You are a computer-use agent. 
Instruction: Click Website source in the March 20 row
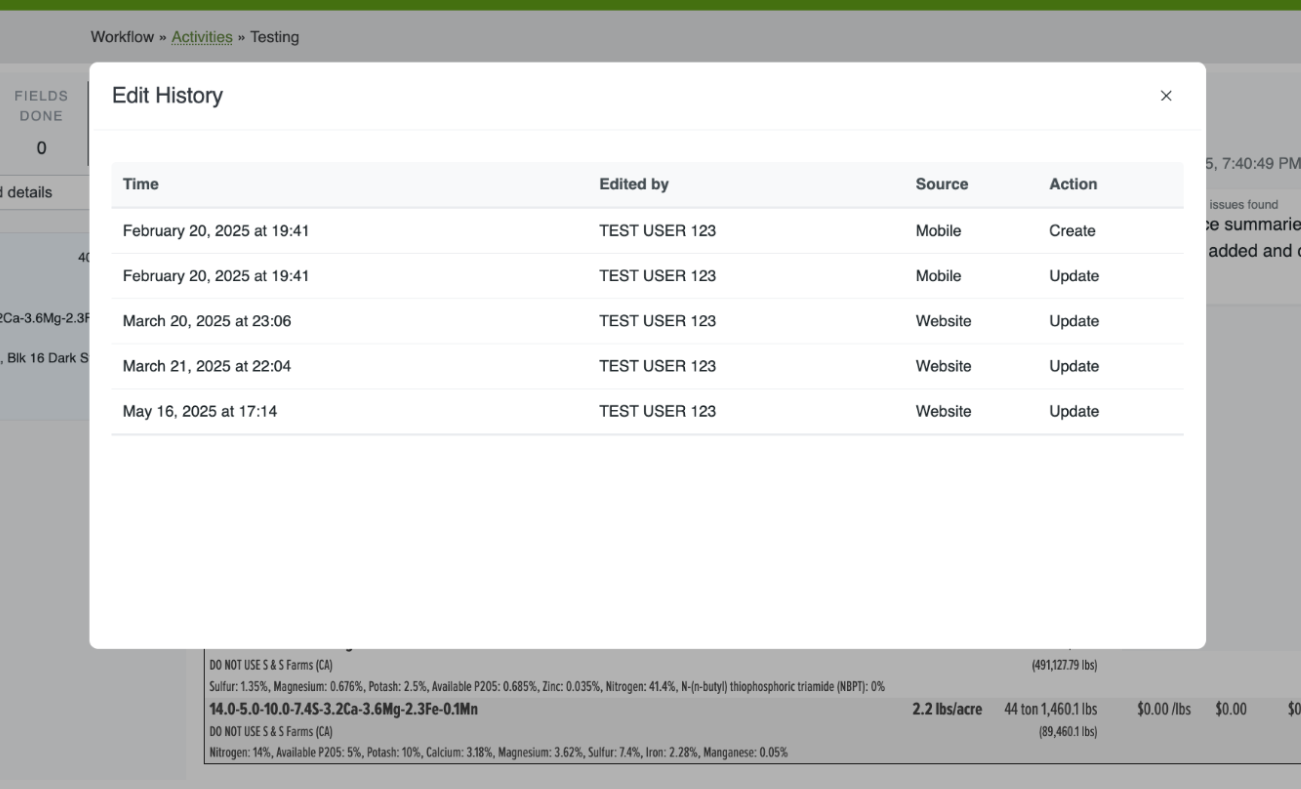click(x=943, y=321)
